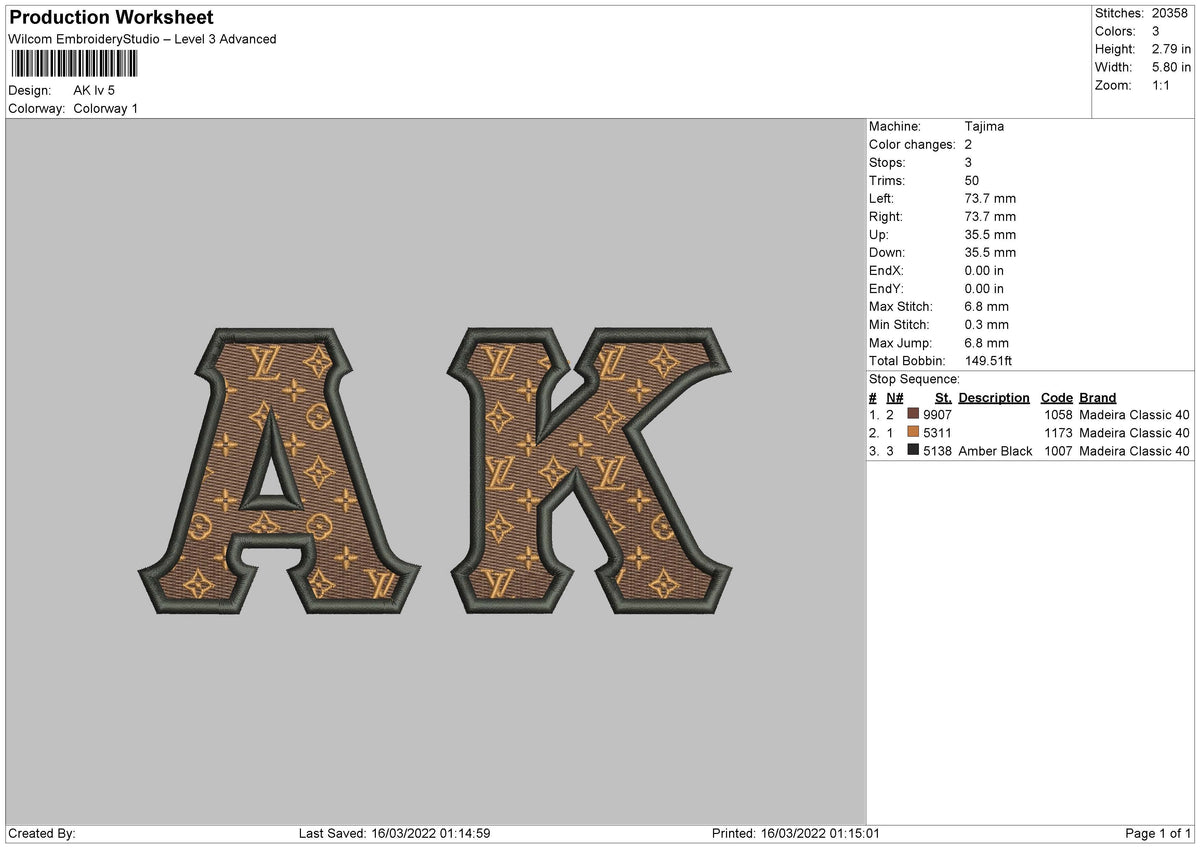This screenshot has height=848, width=1200.
Task: Click the Brand column header
Action: 1098,398
